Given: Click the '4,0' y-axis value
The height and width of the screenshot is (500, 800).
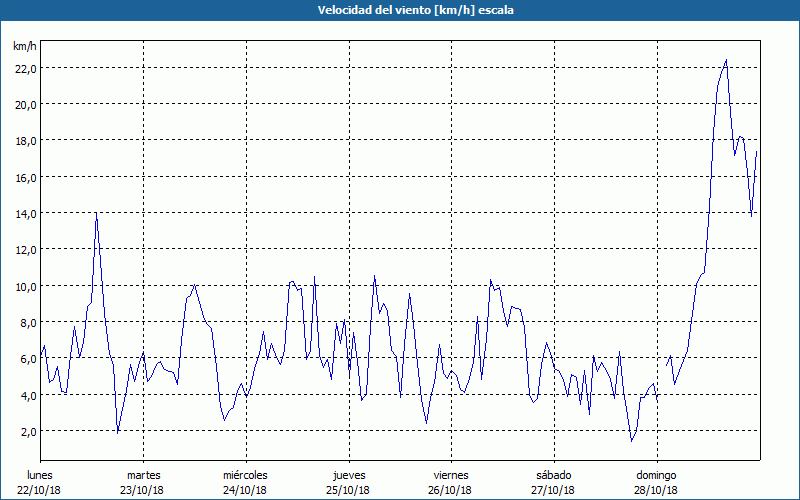Looking at the screenshot, I should point(28,396).
